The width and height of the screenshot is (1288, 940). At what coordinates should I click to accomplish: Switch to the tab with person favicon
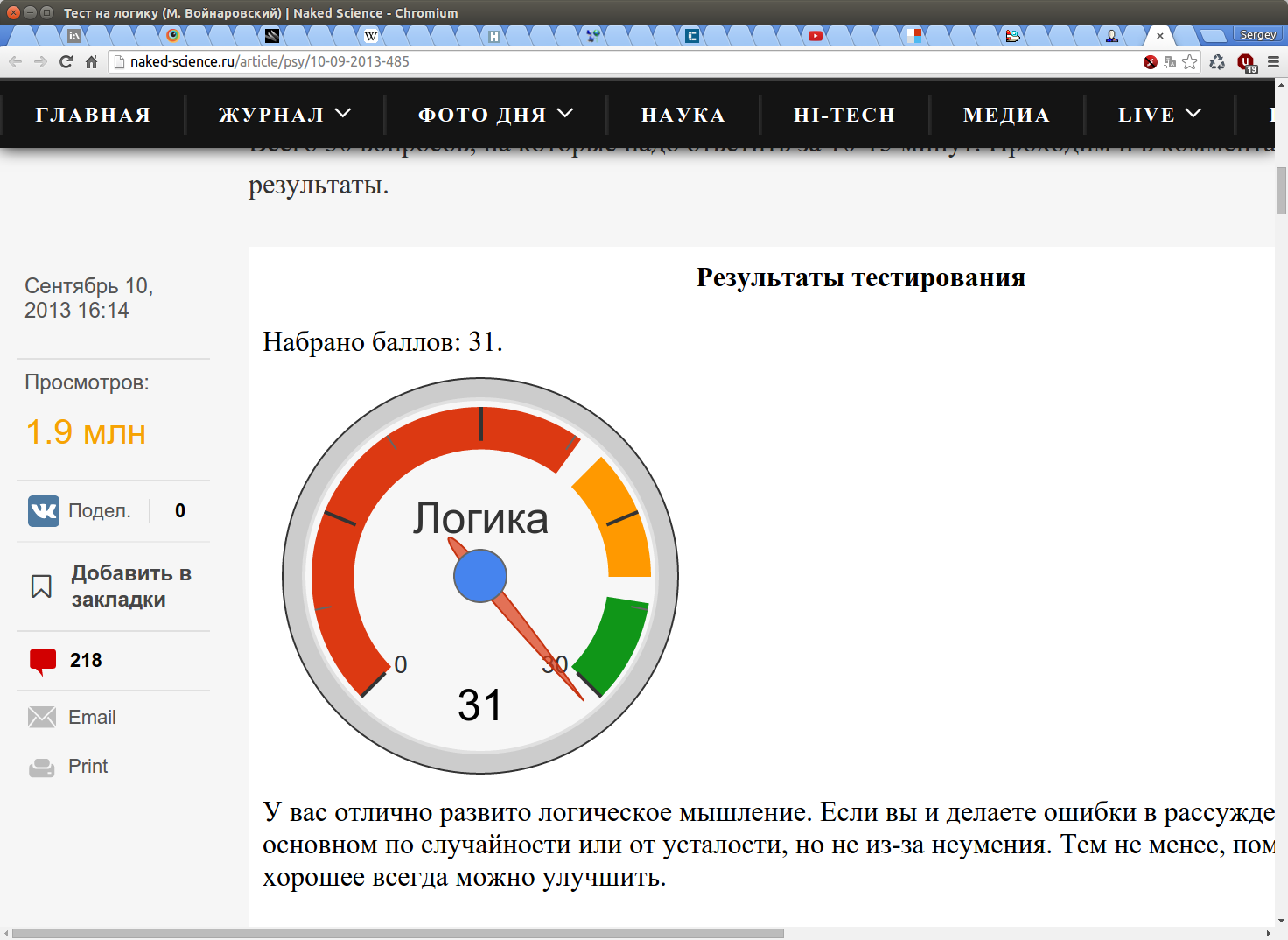1111,36
